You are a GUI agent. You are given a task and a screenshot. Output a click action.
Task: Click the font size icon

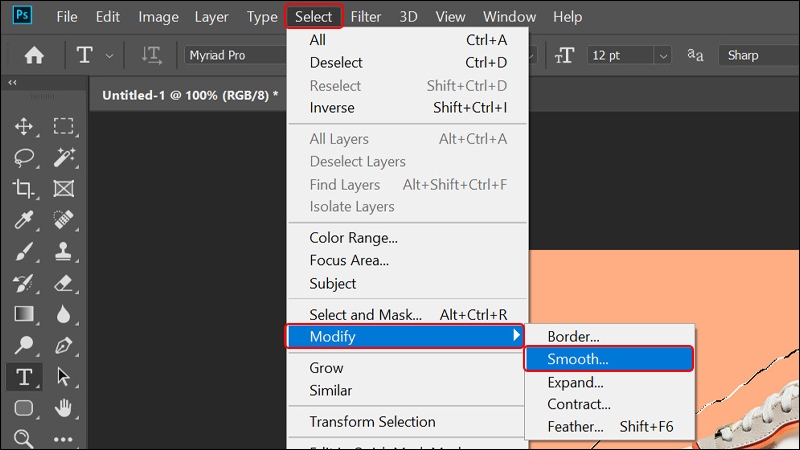564,55
